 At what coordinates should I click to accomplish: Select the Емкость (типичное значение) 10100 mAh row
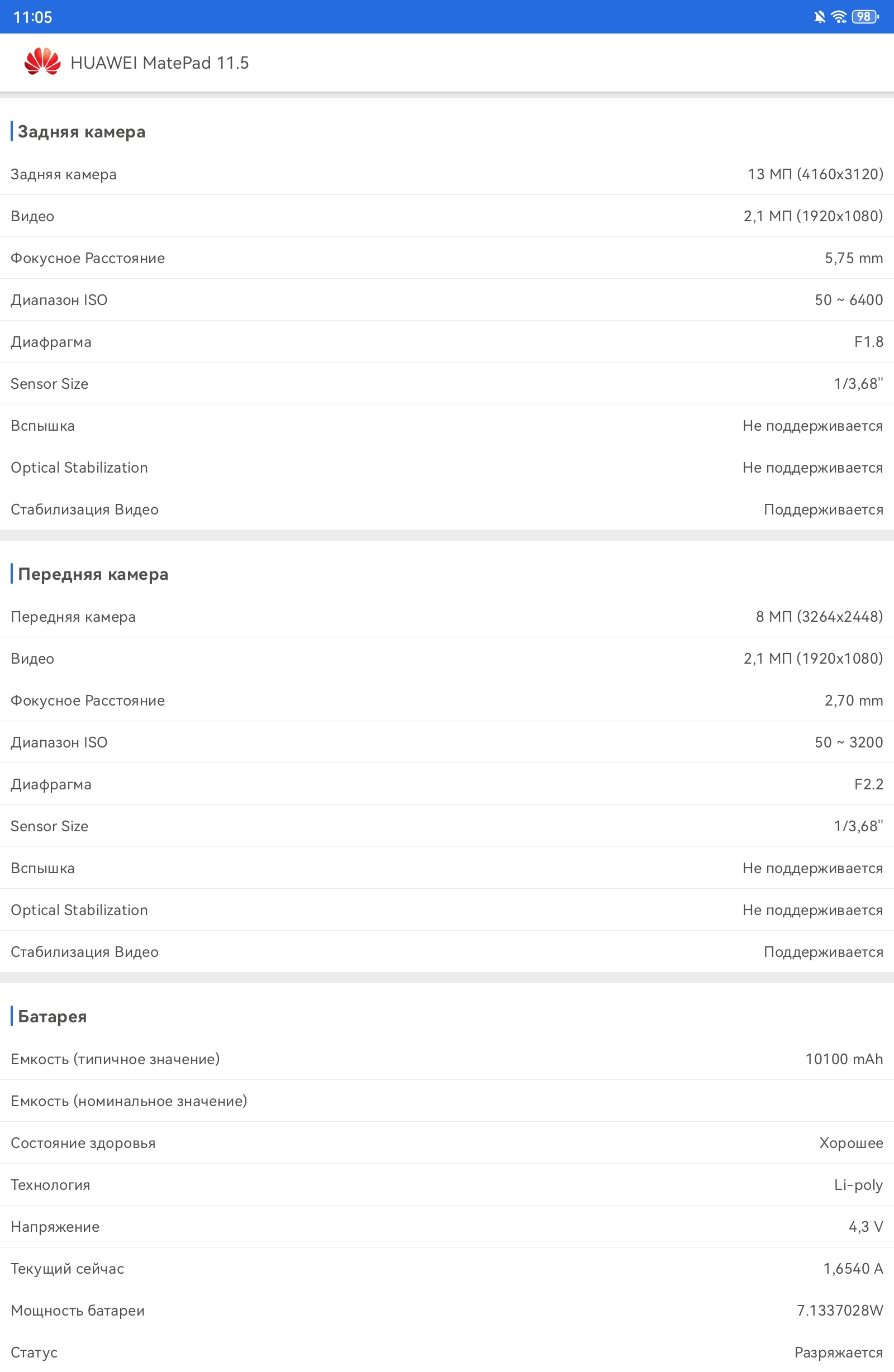(447, 1059)
